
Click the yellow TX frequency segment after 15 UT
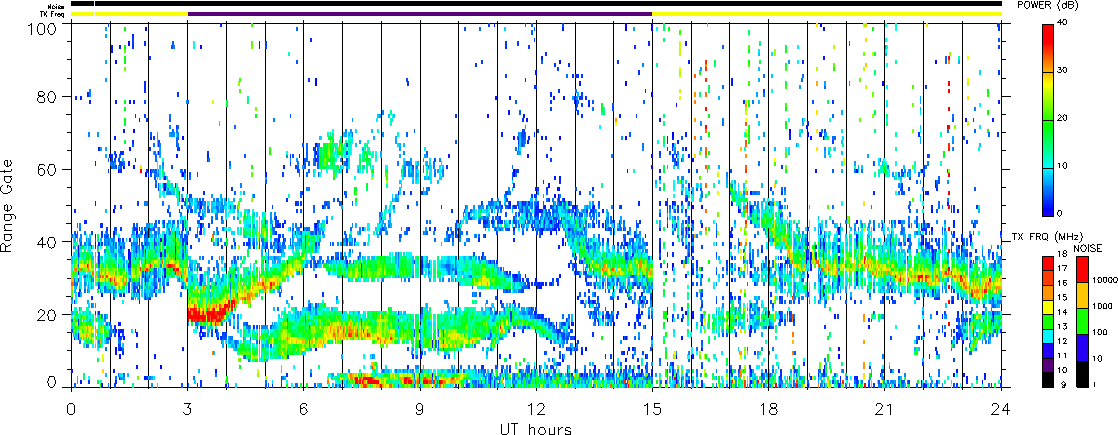pyautogui.click(x=827, y=14)
